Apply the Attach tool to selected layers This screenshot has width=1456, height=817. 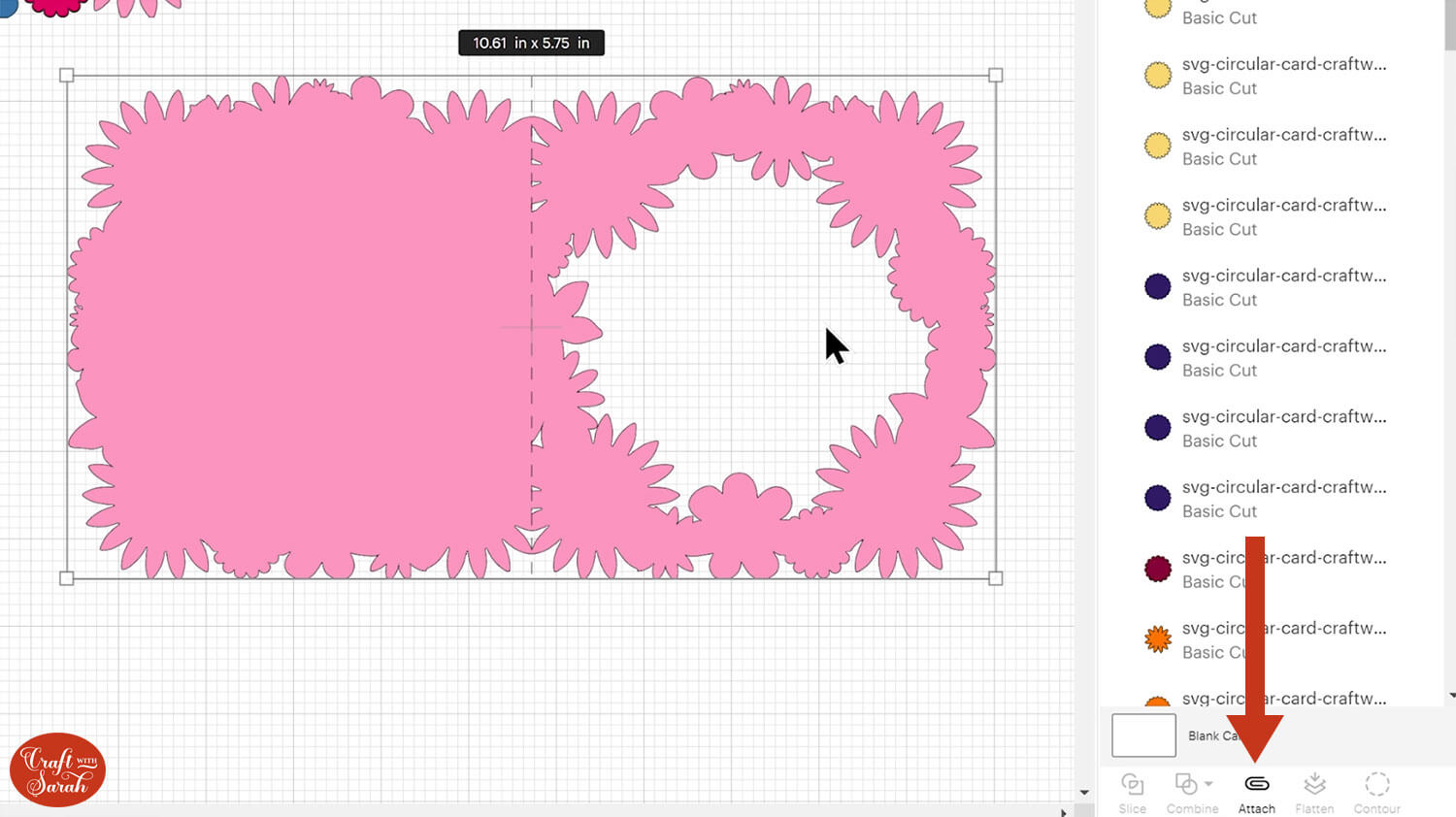(x=1256, y=784)
